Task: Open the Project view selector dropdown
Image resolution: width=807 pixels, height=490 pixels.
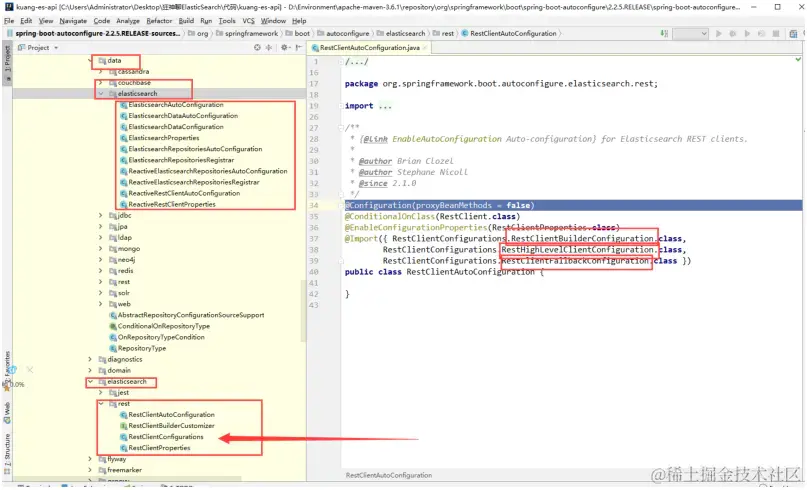Action: point(39,47)
